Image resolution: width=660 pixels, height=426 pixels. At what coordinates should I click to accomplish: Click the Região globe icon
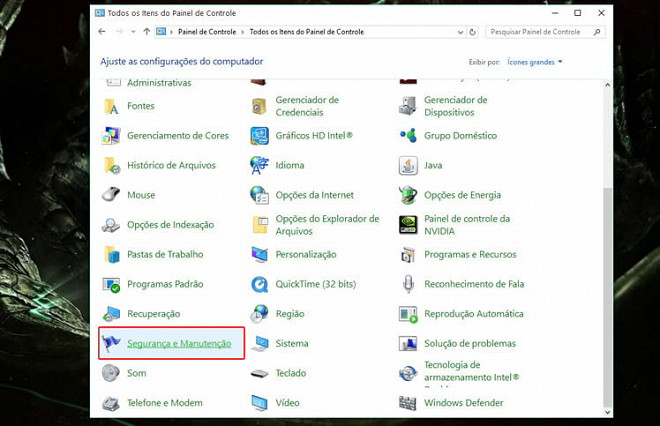260,314
